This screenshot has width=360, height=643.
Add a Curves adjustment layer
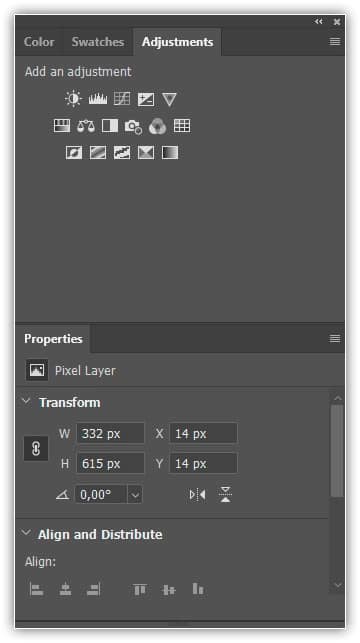click(x=122, y=99)
